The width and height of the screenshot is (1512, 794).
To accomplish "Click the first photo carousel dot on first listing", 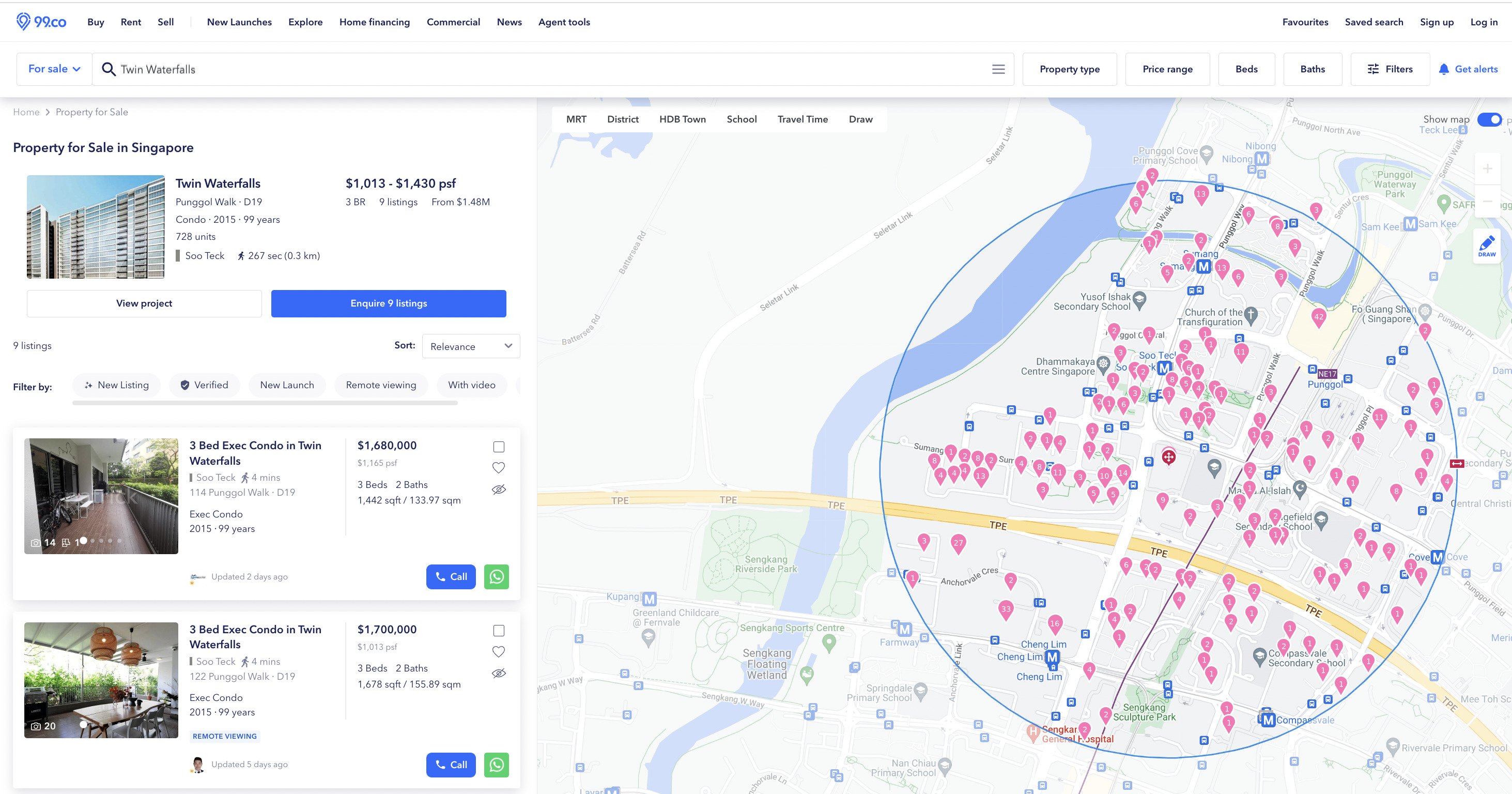I will coord(83,540).
